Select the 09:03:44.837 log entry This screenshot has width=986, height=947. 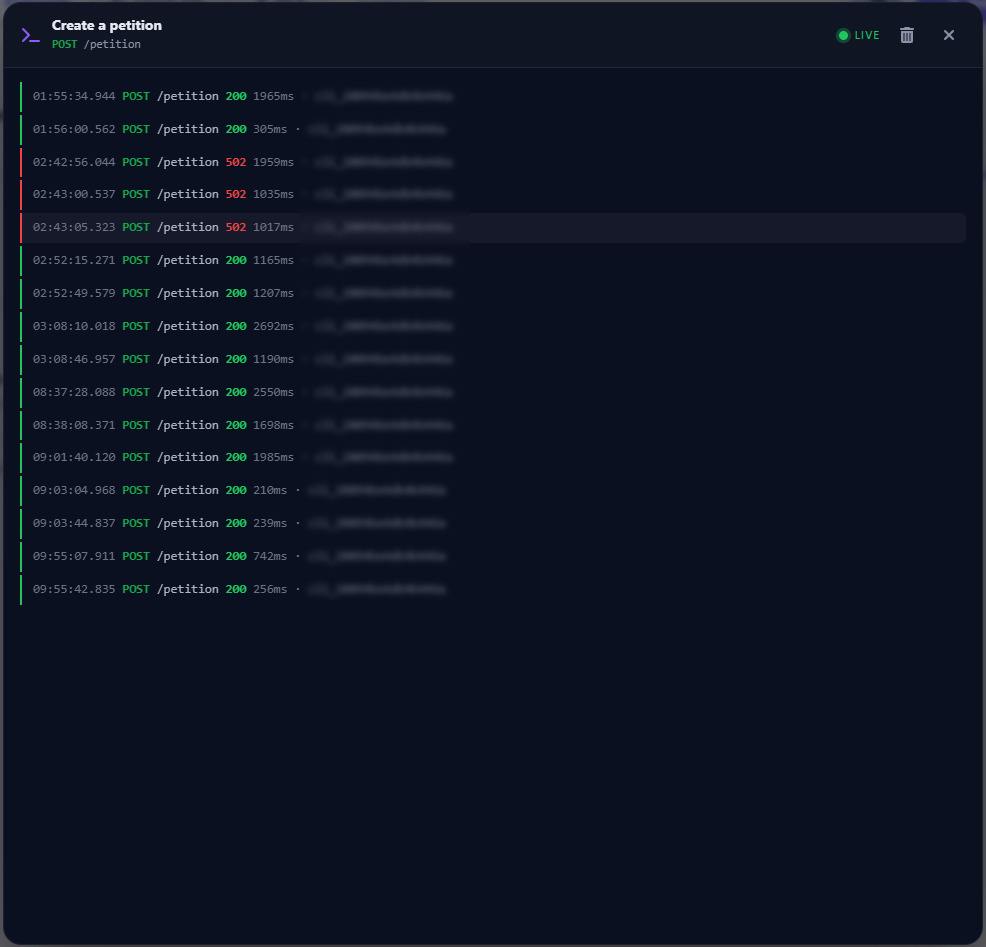(493, 523)
